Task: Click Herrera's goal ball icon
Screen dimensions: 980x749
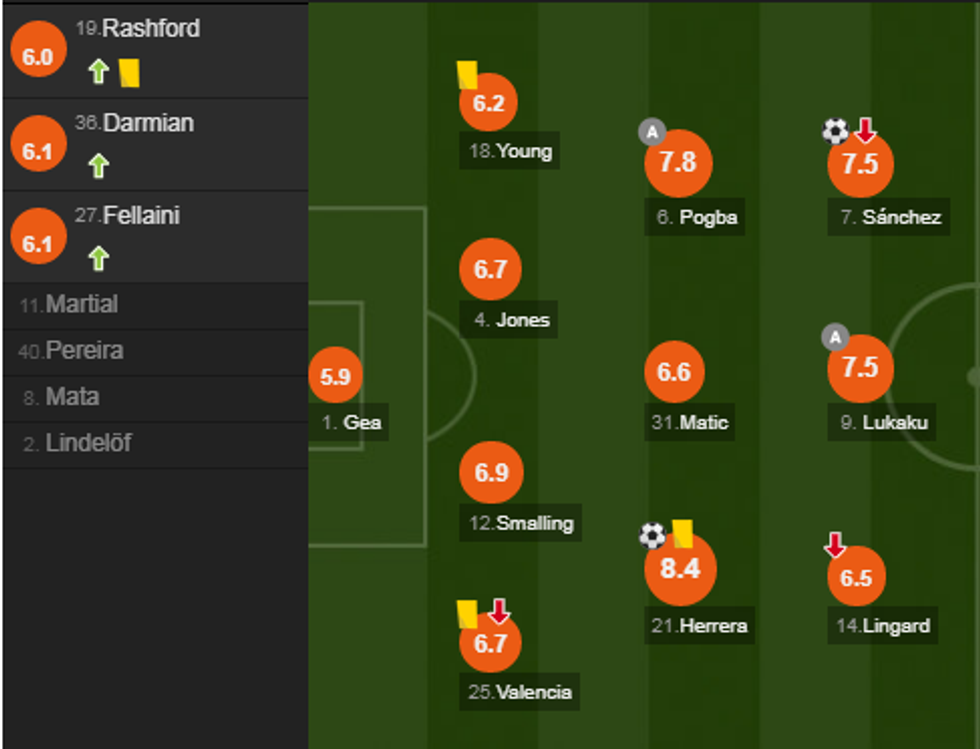Action: click(x=652, y=536)
